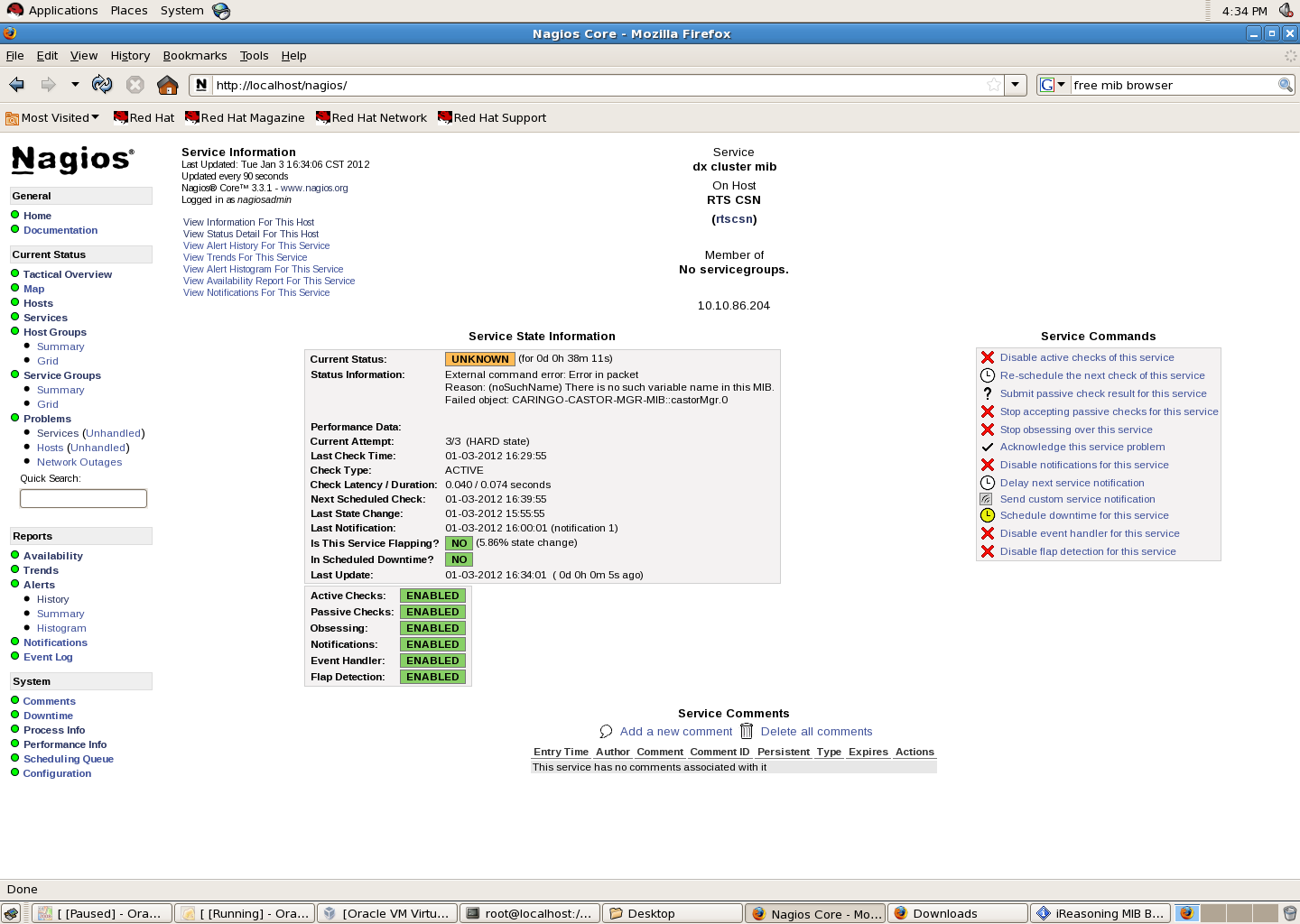Open the Tools menu
This screenshot has width=1300, height=924.
(x=254, y=55)
